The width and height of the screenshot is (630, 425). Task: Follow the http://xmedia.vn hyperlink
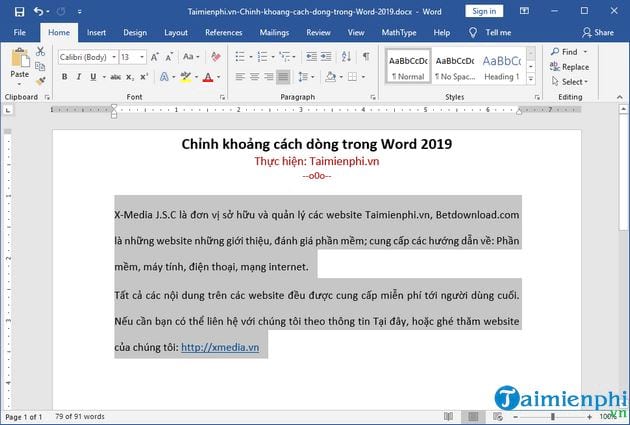click(x=220, y=347)
